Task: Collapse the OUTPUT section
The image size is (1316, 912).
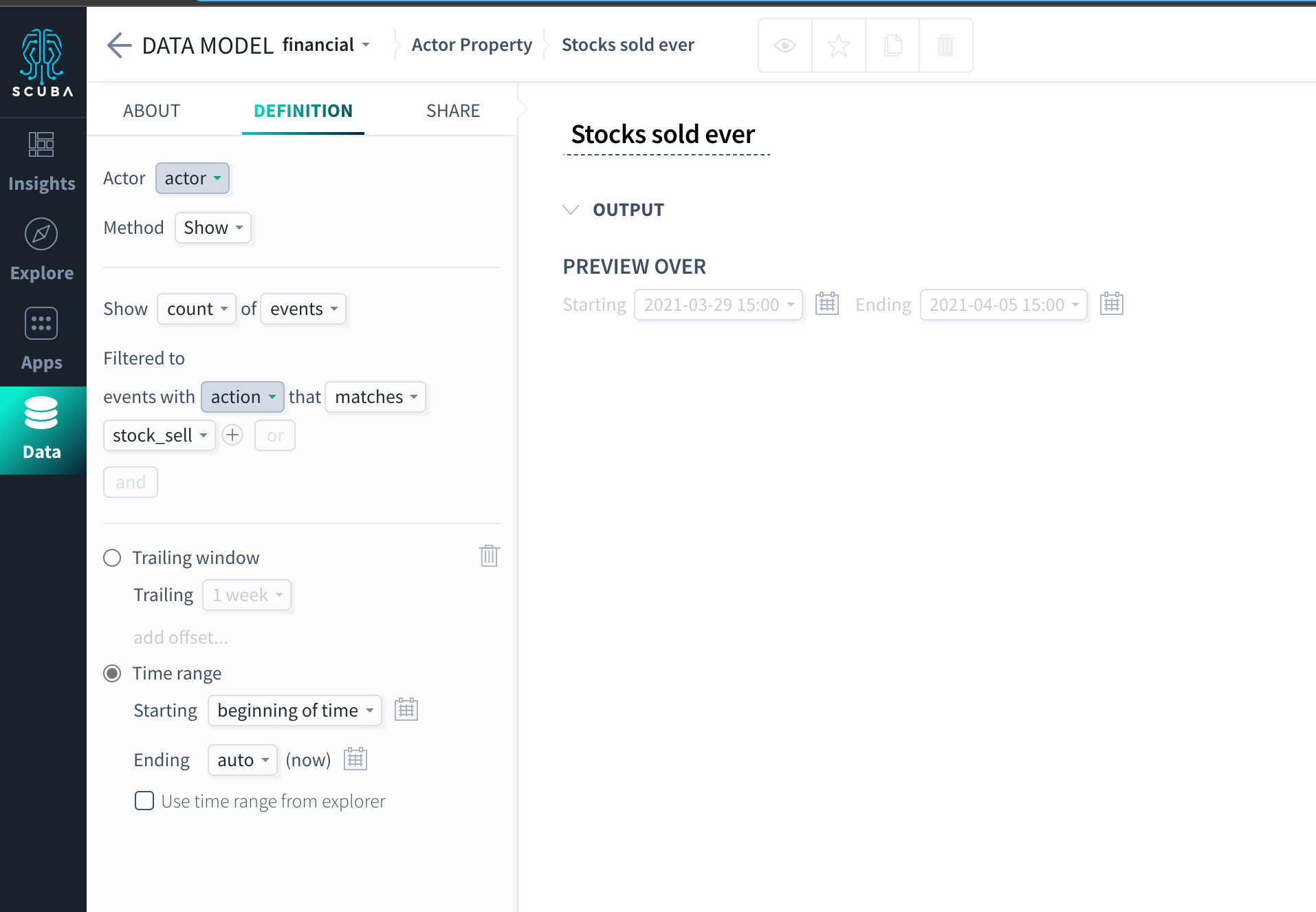Action: (571, 210)
